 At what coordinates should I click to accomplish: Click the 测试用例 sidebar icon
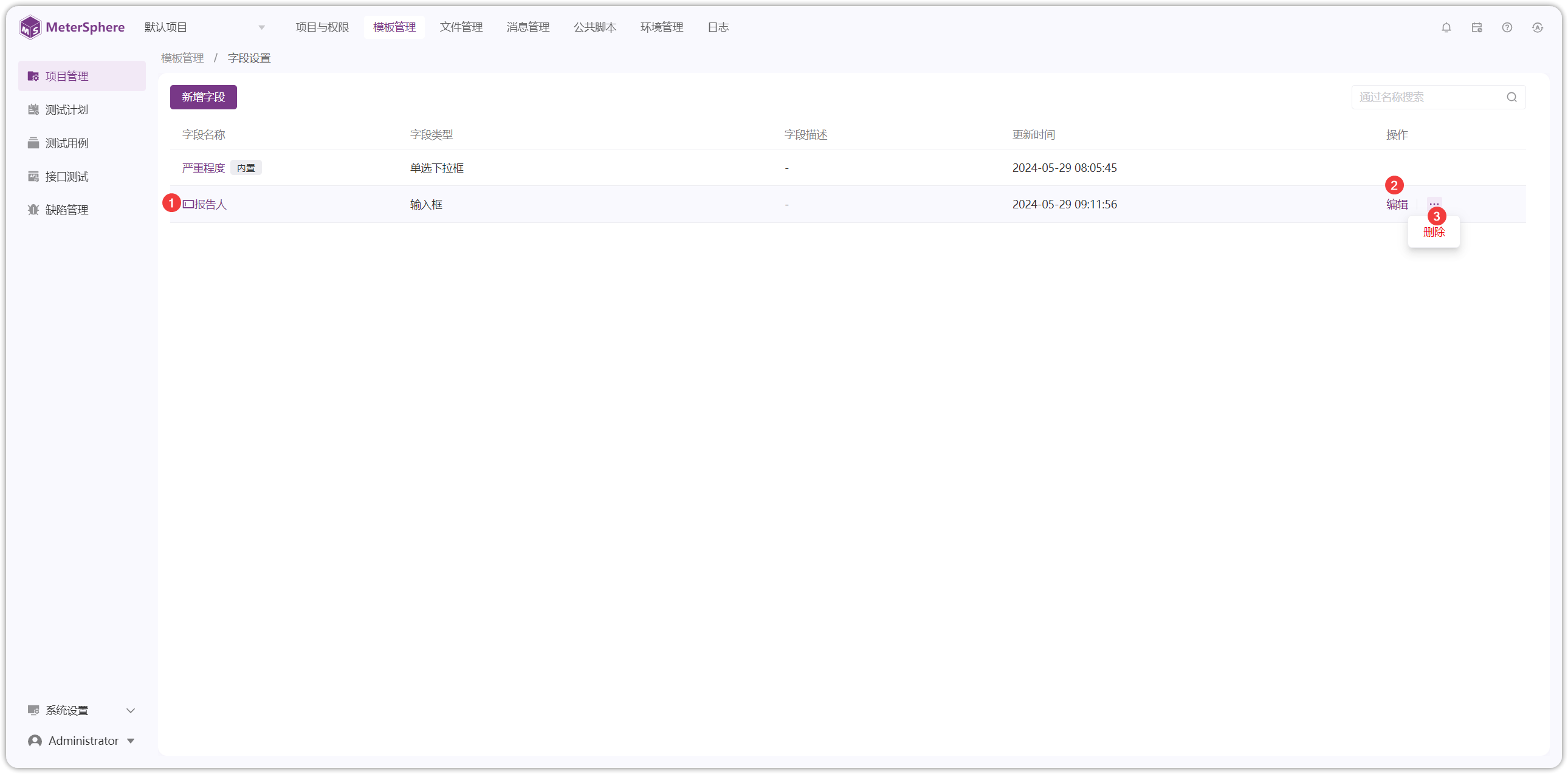pos(33,143)
